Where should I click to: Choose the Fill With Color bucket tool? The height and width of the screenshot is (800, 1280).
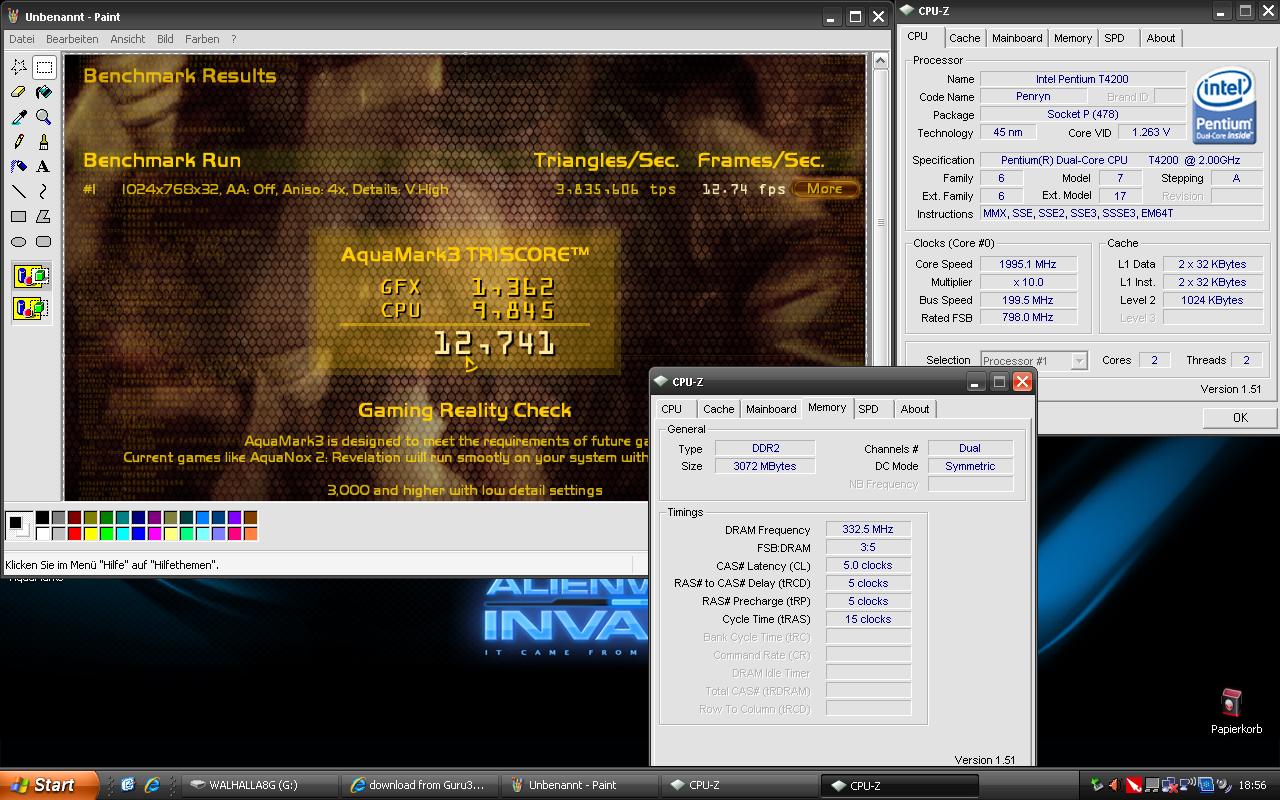44,92
